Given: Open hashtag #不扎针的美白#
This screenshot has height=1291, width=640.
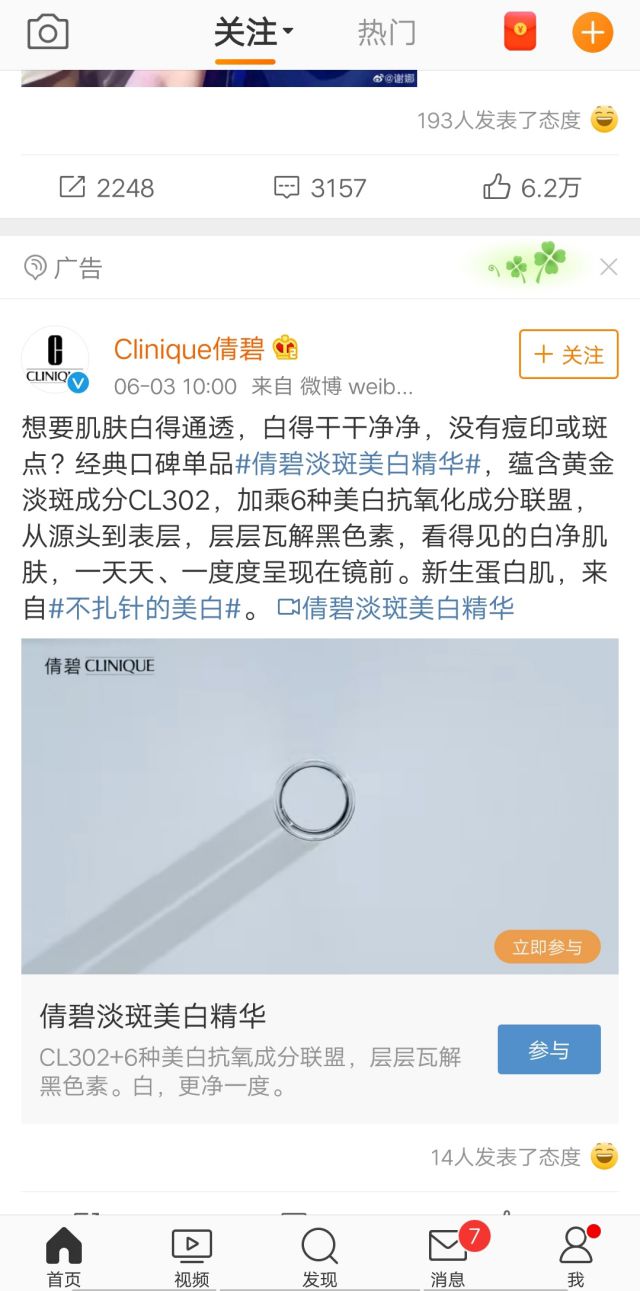Looking at the screenshot, I should point(146,608).
